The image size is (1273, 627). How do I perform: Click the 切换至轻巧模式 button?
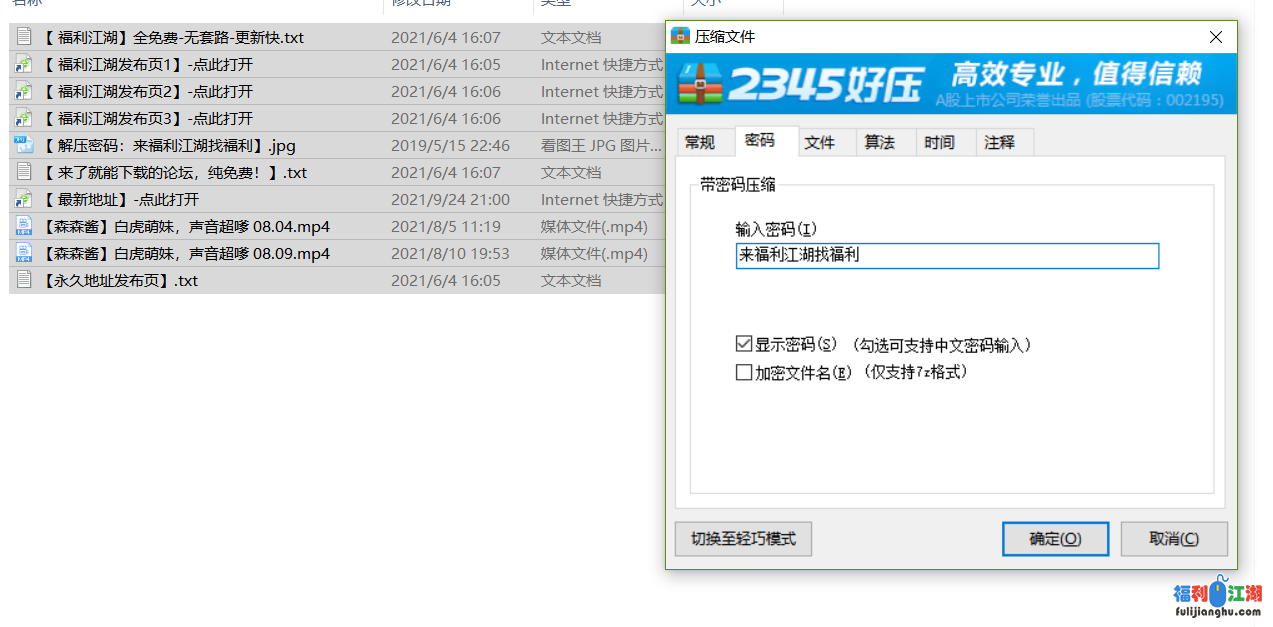(x=743, y=539)
